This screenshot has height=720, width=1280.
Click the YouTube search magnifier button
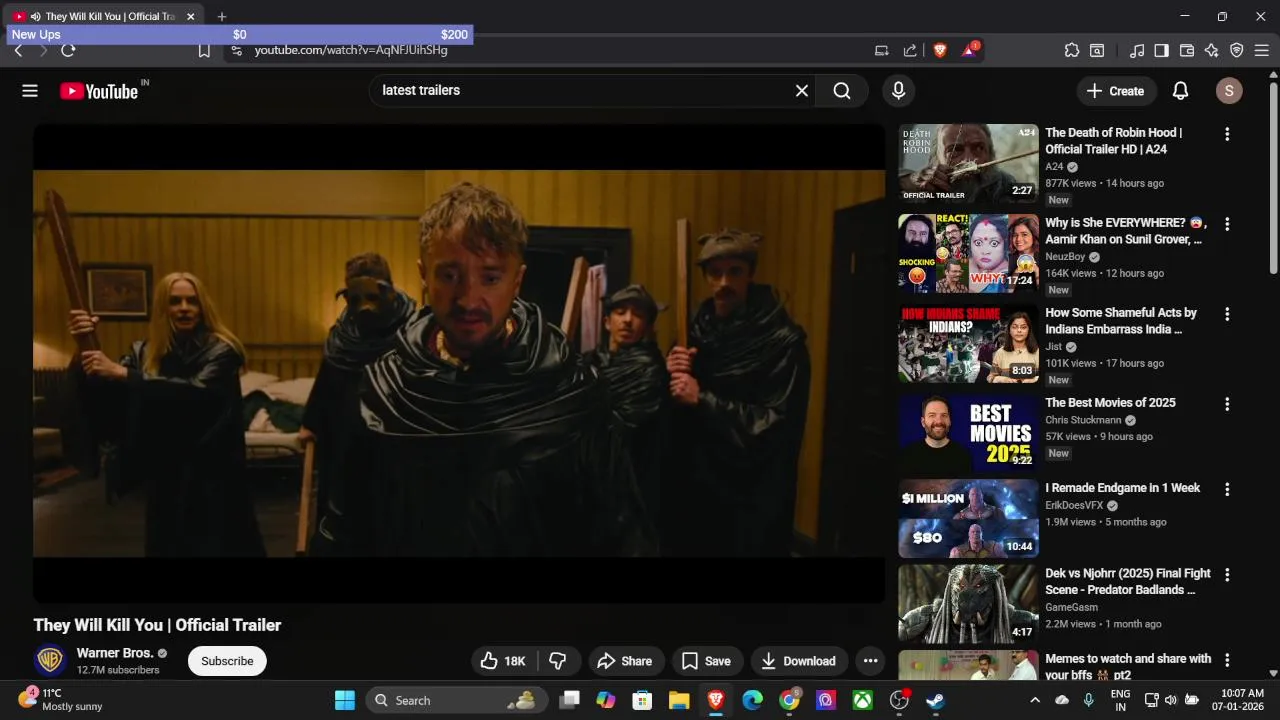tap(842, 91)
